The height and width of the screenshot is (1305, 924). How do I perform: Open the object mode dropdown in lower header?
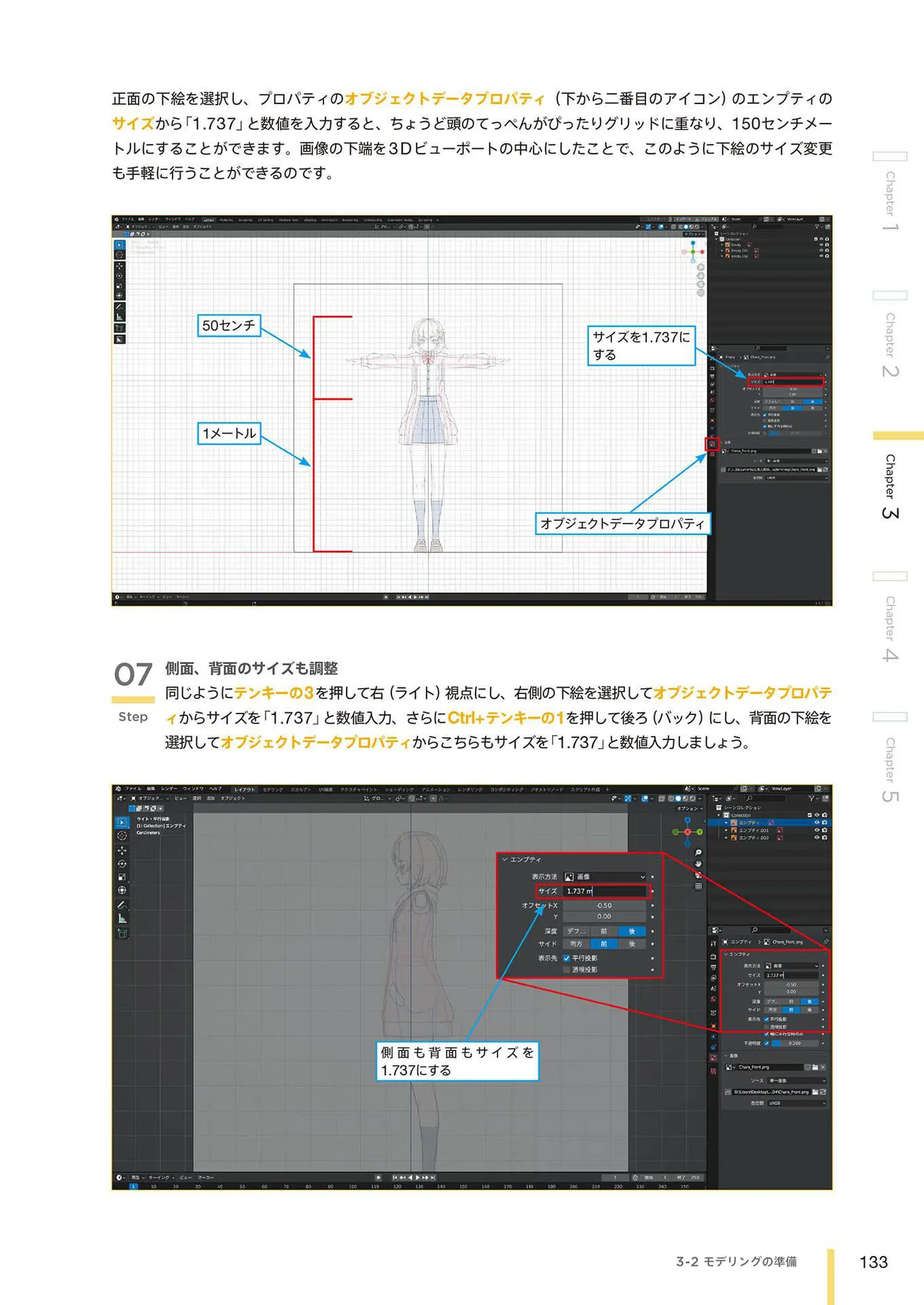tap(150, 798)
